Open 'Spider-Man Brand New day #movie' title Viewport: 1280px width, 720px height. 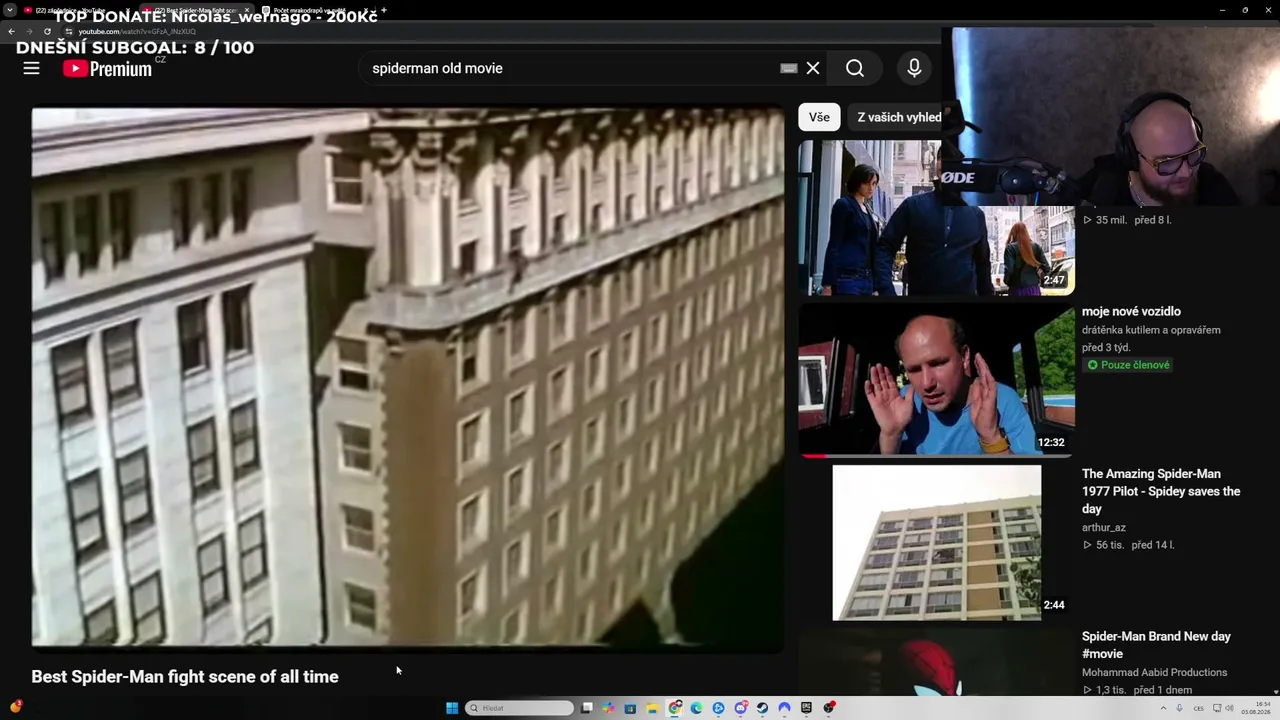[x=1156, y=645]
